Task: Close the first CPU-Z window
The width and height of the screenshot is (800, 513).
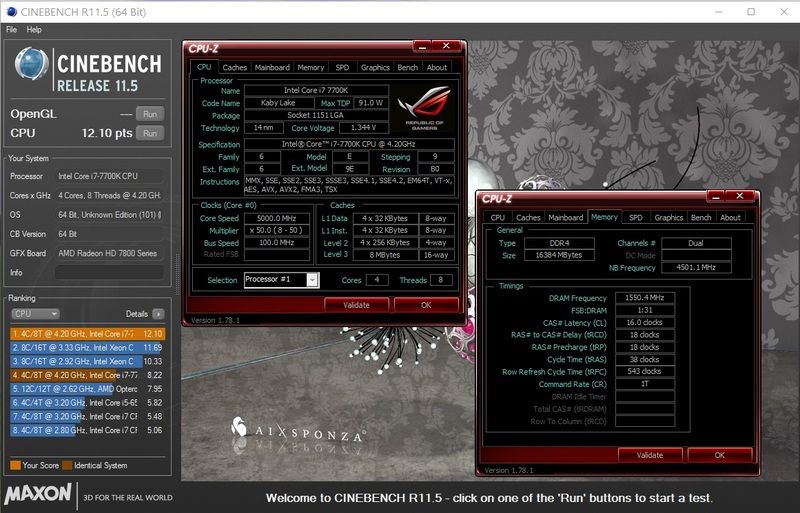Action: pos(446,46)
